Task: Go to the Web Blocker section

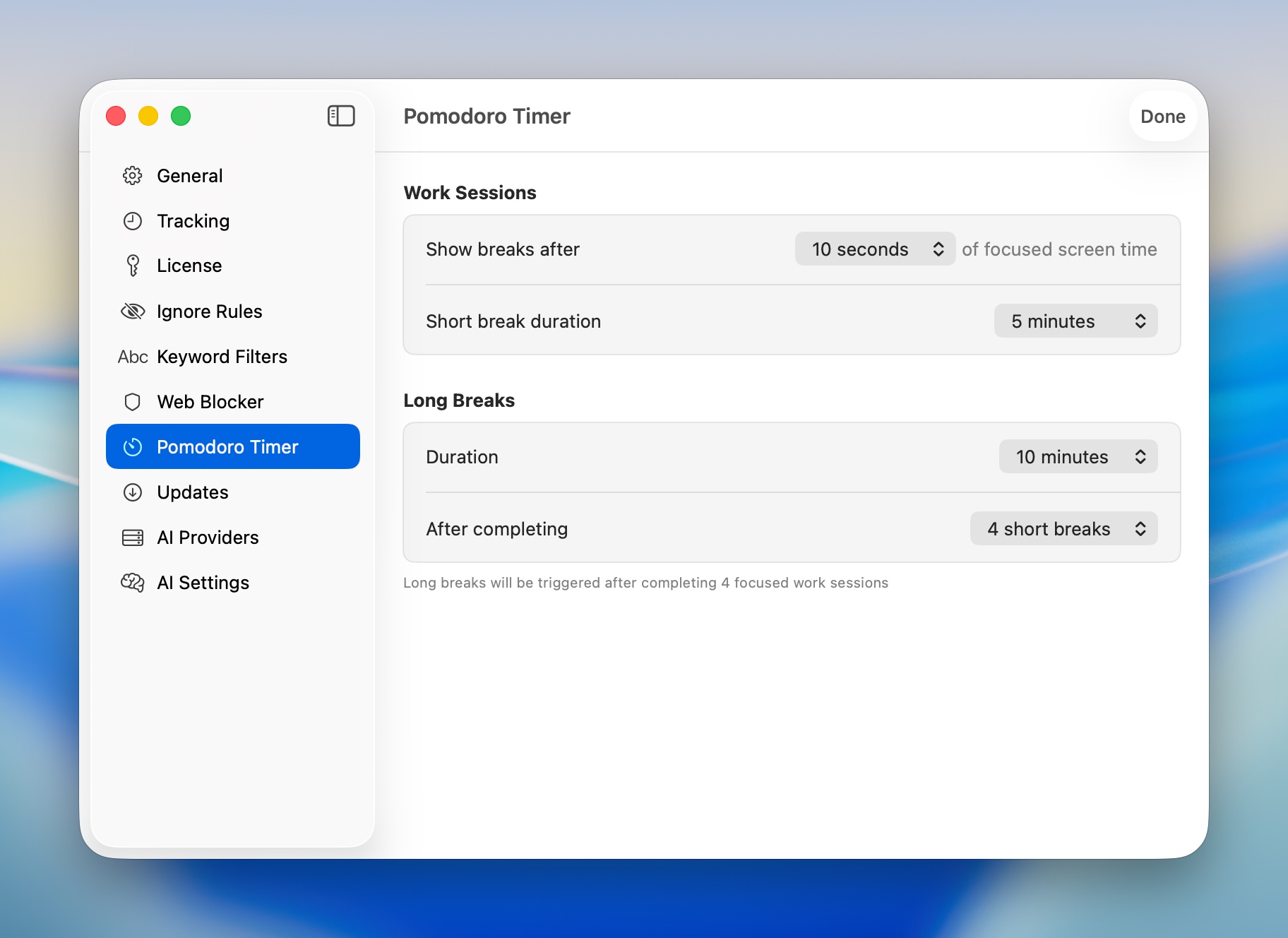Action: click(x=210, y=401)
